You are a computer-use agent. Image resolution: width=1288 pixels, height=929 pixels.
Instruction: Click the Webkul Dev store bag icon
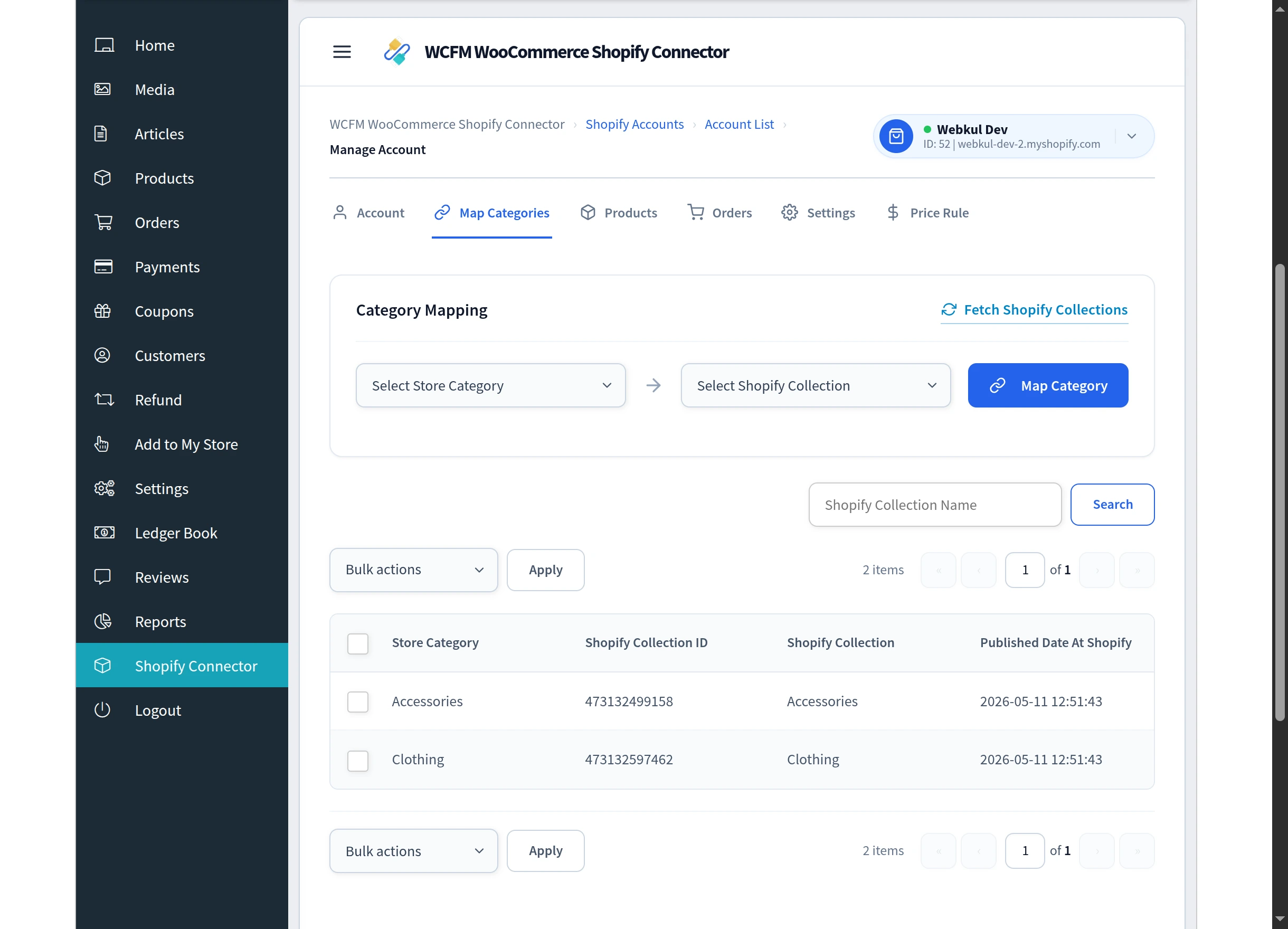coord(896,136)
